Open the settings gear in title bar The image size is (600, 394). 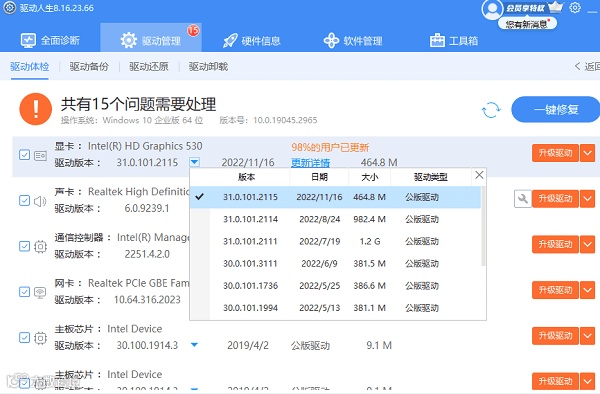[575, 8]
